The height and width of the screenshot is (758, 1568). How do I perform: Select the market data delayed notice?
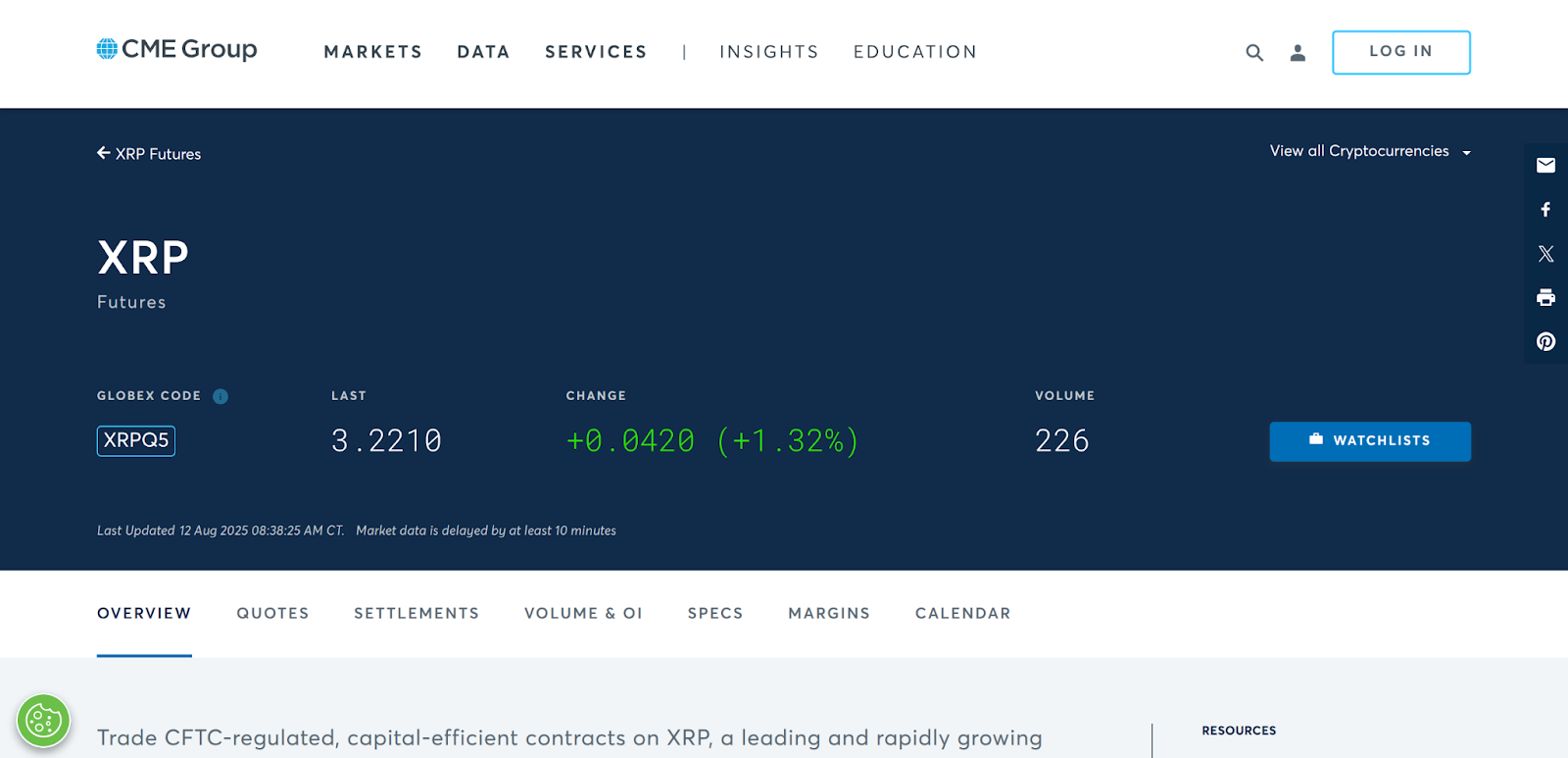coord(486,531)
